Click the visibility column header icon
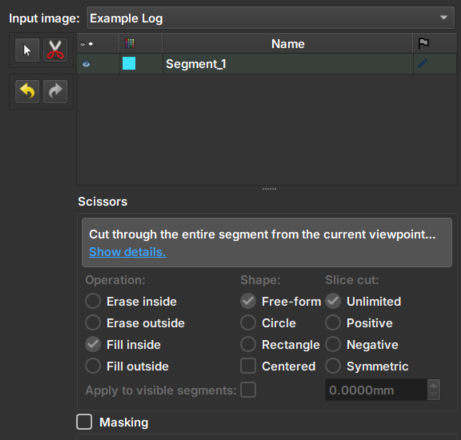The height and width of the screenshot is (440, 461). pyautogui.click(x=87, y=44)
